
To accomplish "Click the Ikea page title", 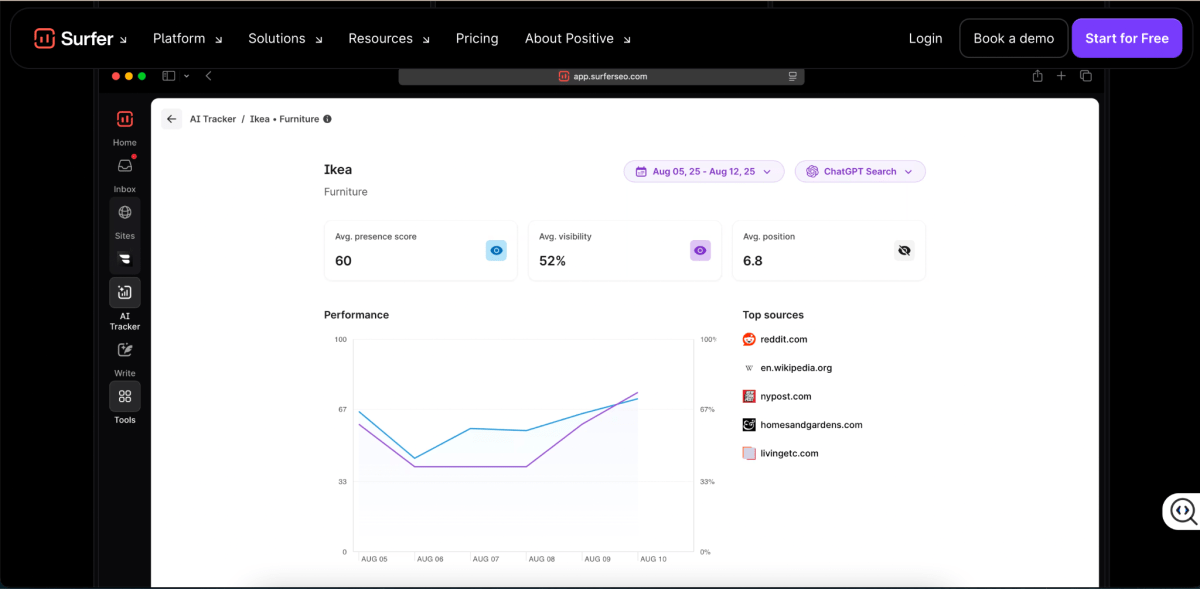I will coord(338,170).
